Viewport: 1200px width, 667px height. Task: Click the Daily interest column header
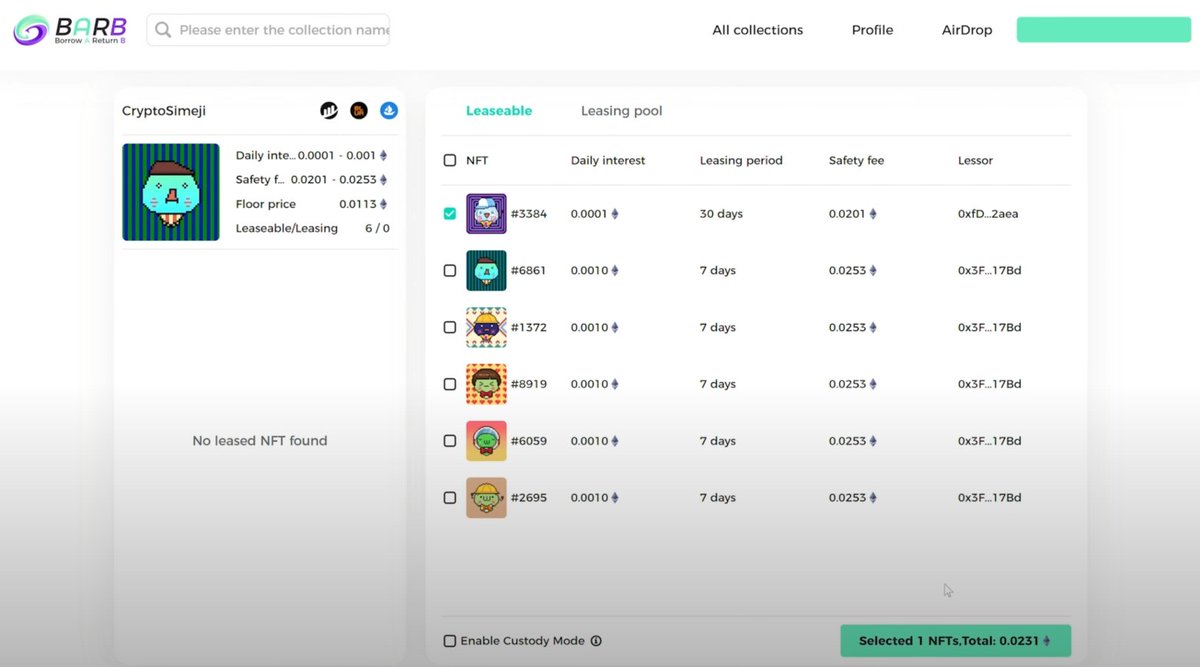(x=608, y=160)
